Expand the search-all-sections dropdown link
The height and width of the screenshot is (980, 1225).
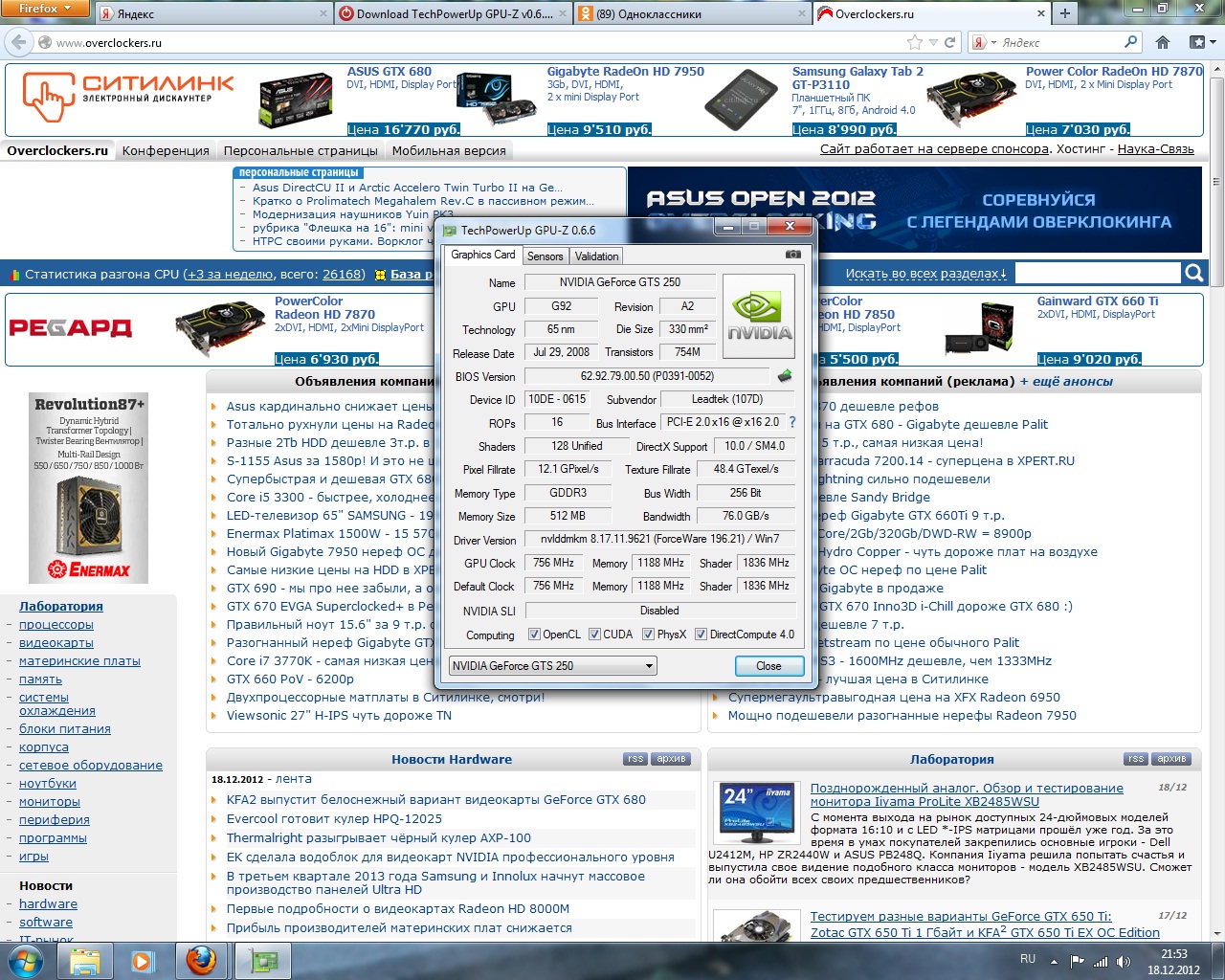(925, 274)
